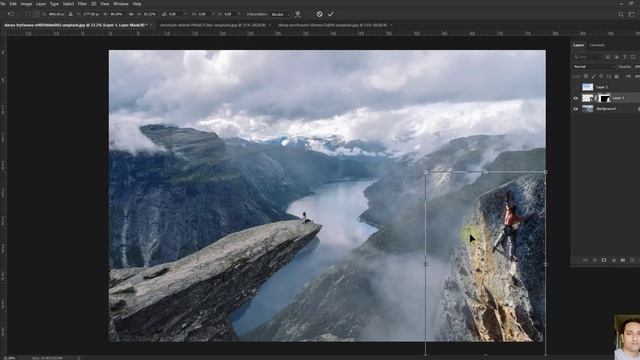Click the zoom percentage in status bar
The width and height of the screenshot is (640, 360).
coord(9,358)
